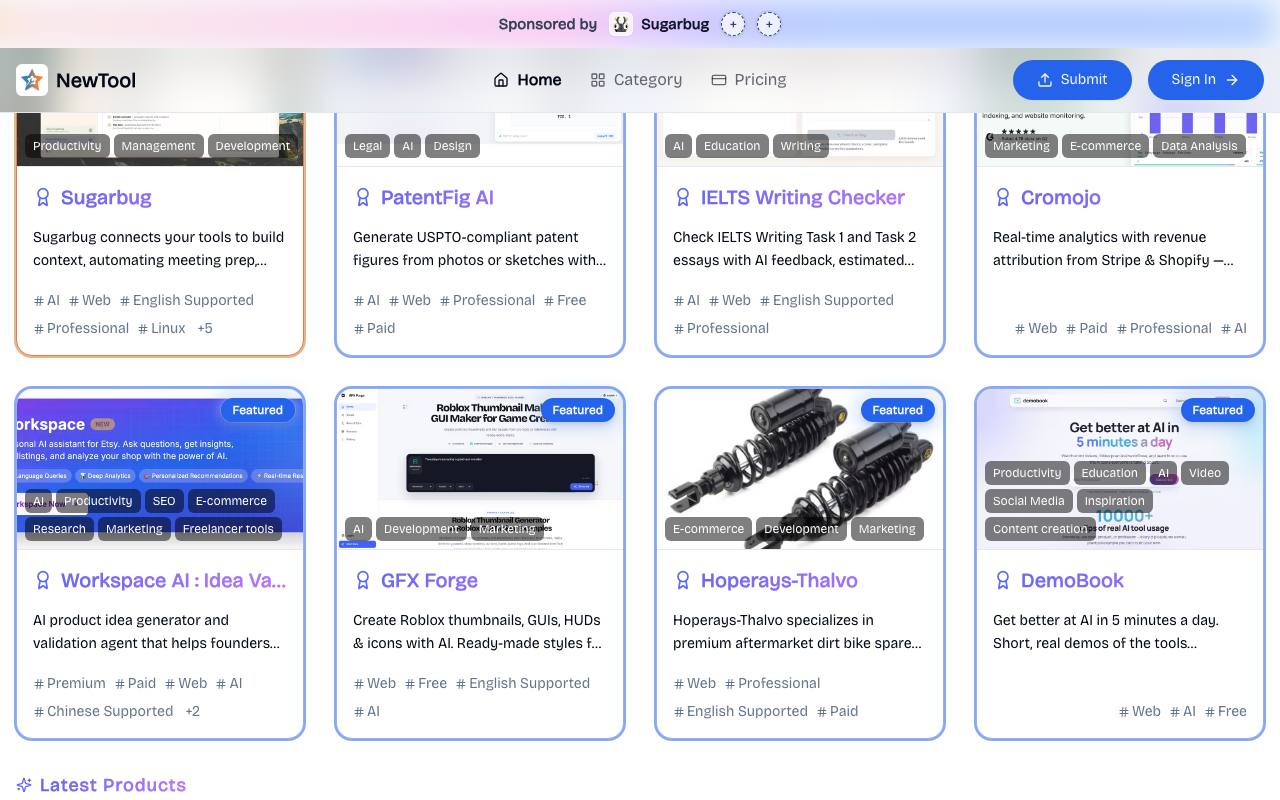
Task: Select the Workspace AI card thumbnail
Action: [160, 469]
